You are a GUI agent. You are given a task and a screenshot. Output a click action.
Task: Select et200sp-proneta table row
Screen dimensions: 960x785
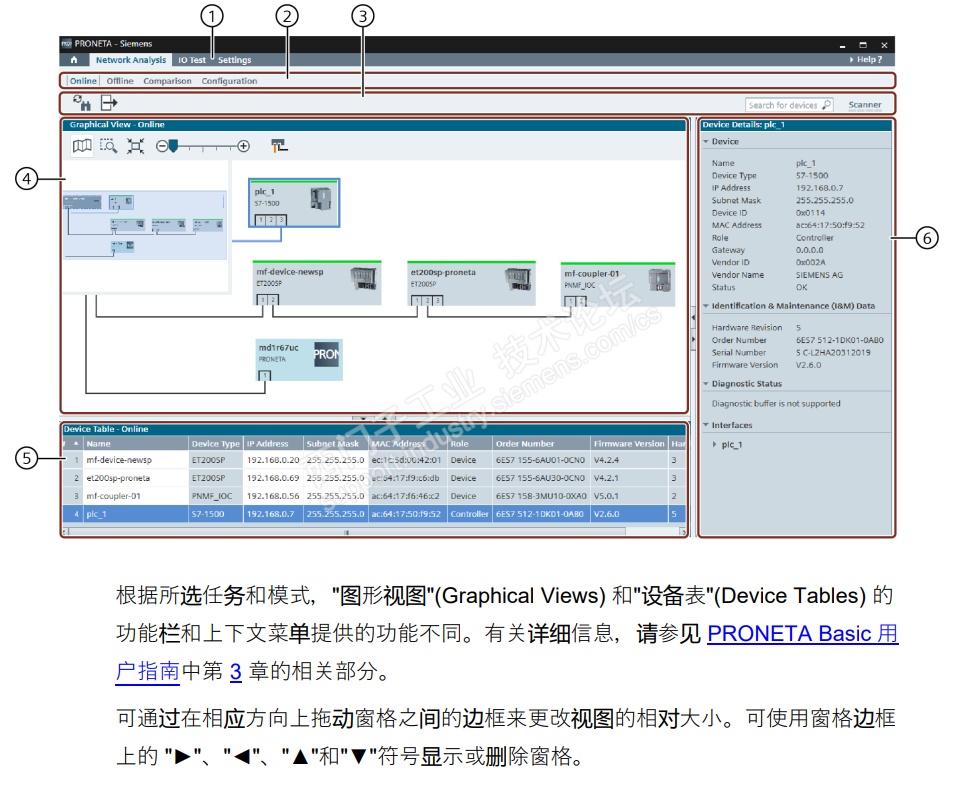374,478
